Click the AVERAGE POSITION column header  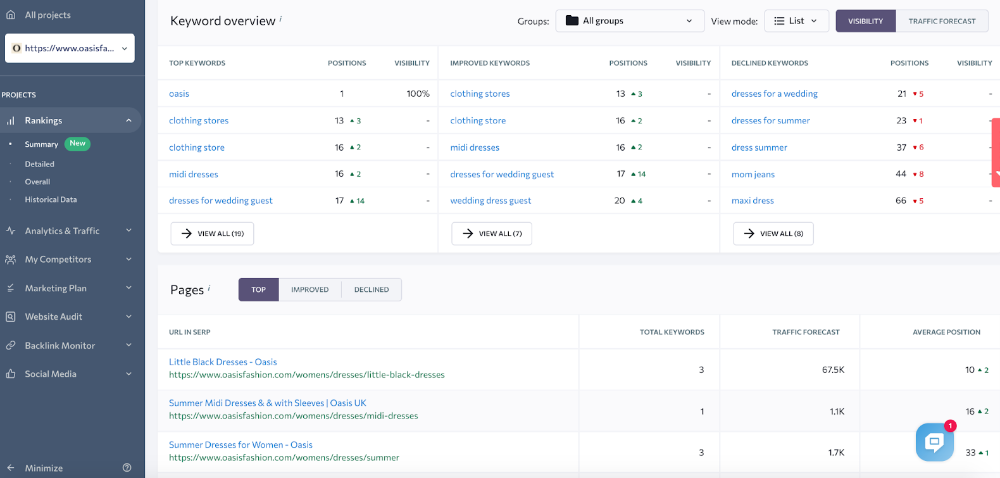(x=946, y=332)
